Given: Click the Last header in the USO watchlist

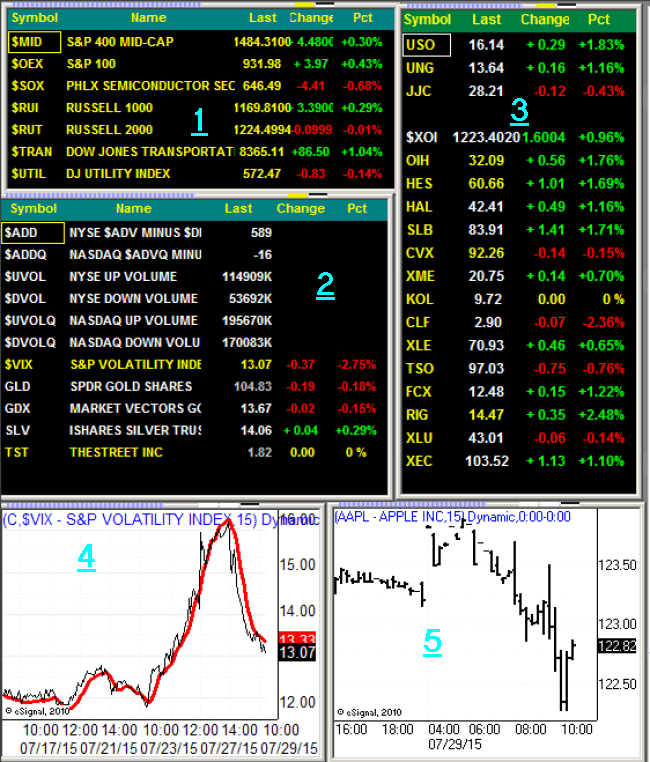Looking at the screenshot, I should [x=486, y=19].
